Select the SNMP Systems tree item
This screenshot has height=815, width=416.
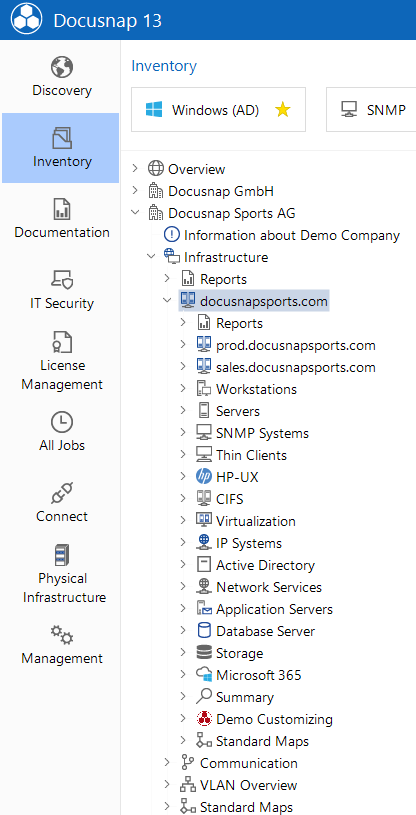[263, 433]
